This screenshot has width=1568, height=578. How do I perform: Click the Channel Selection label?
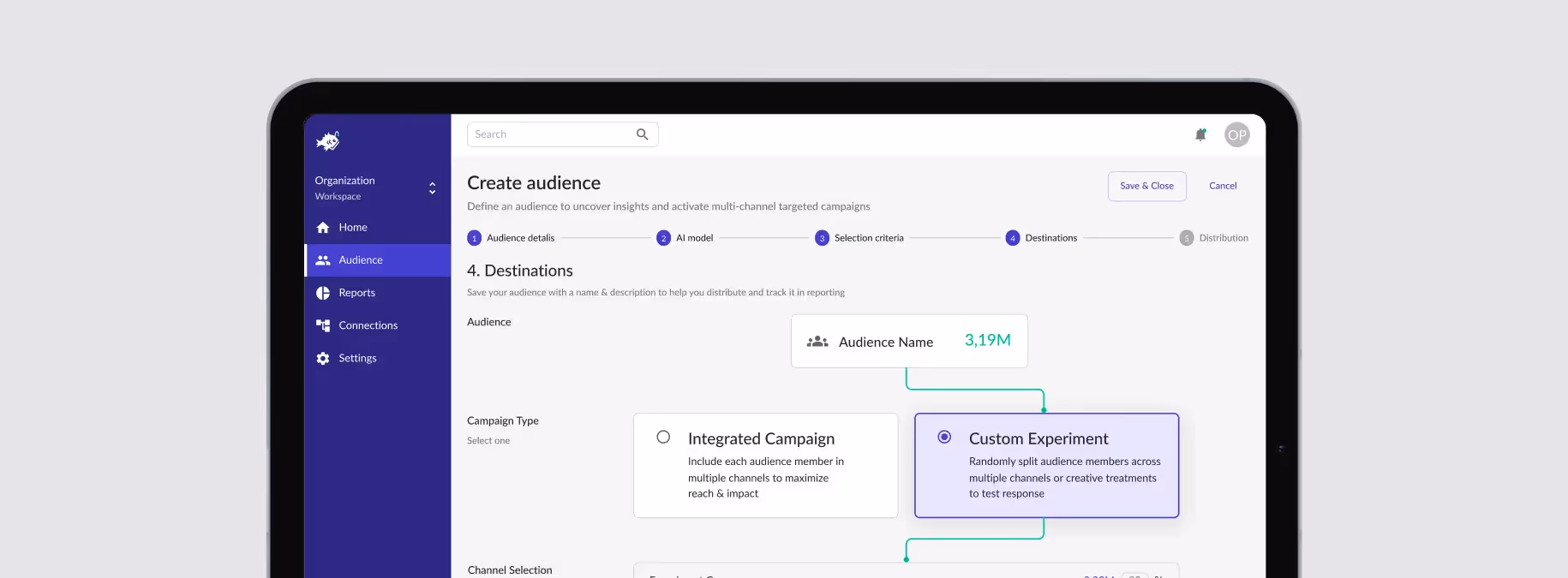click(x=510, y=570)
